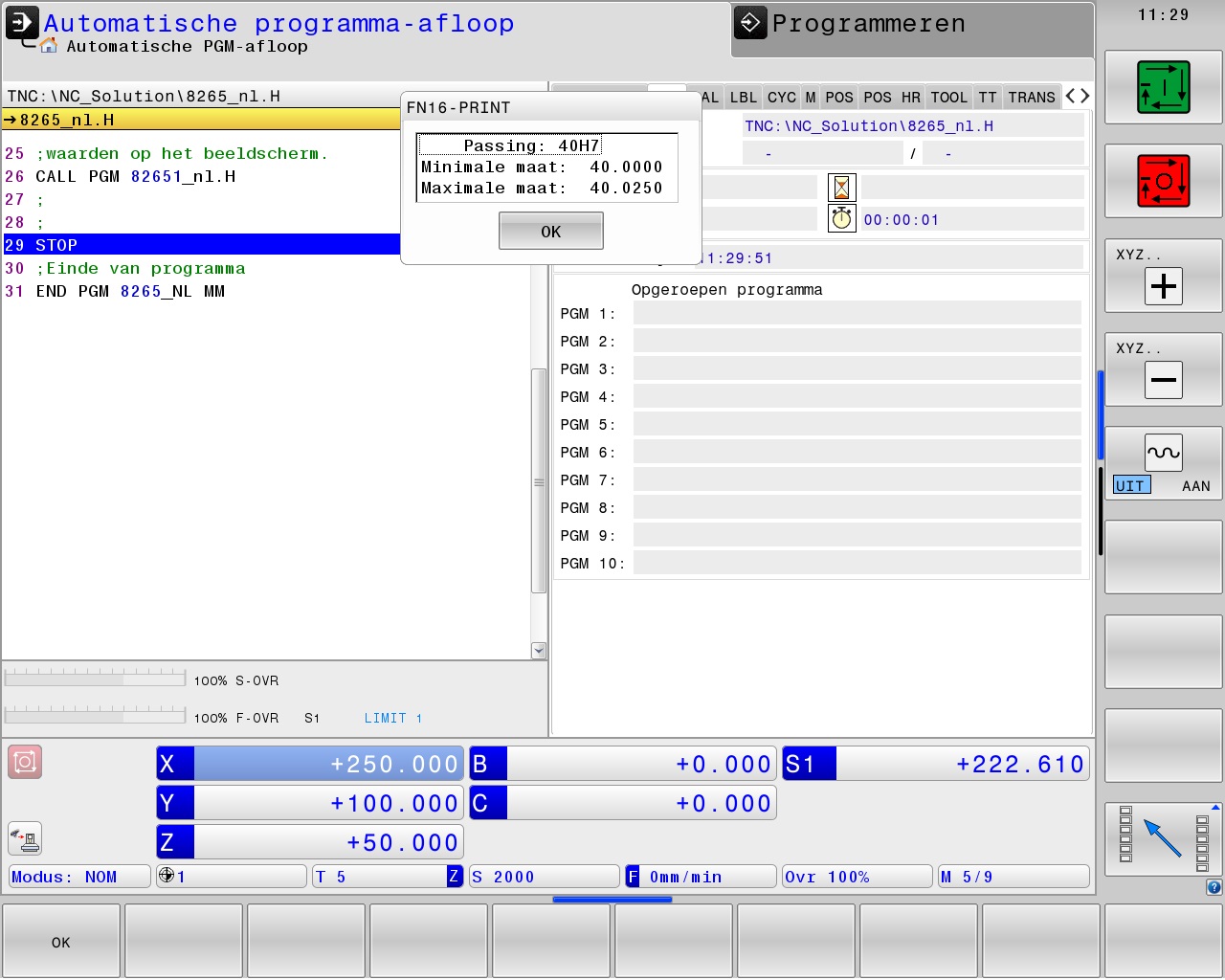Click the Automatische programma-afloop mode icon

click(22, 23)
